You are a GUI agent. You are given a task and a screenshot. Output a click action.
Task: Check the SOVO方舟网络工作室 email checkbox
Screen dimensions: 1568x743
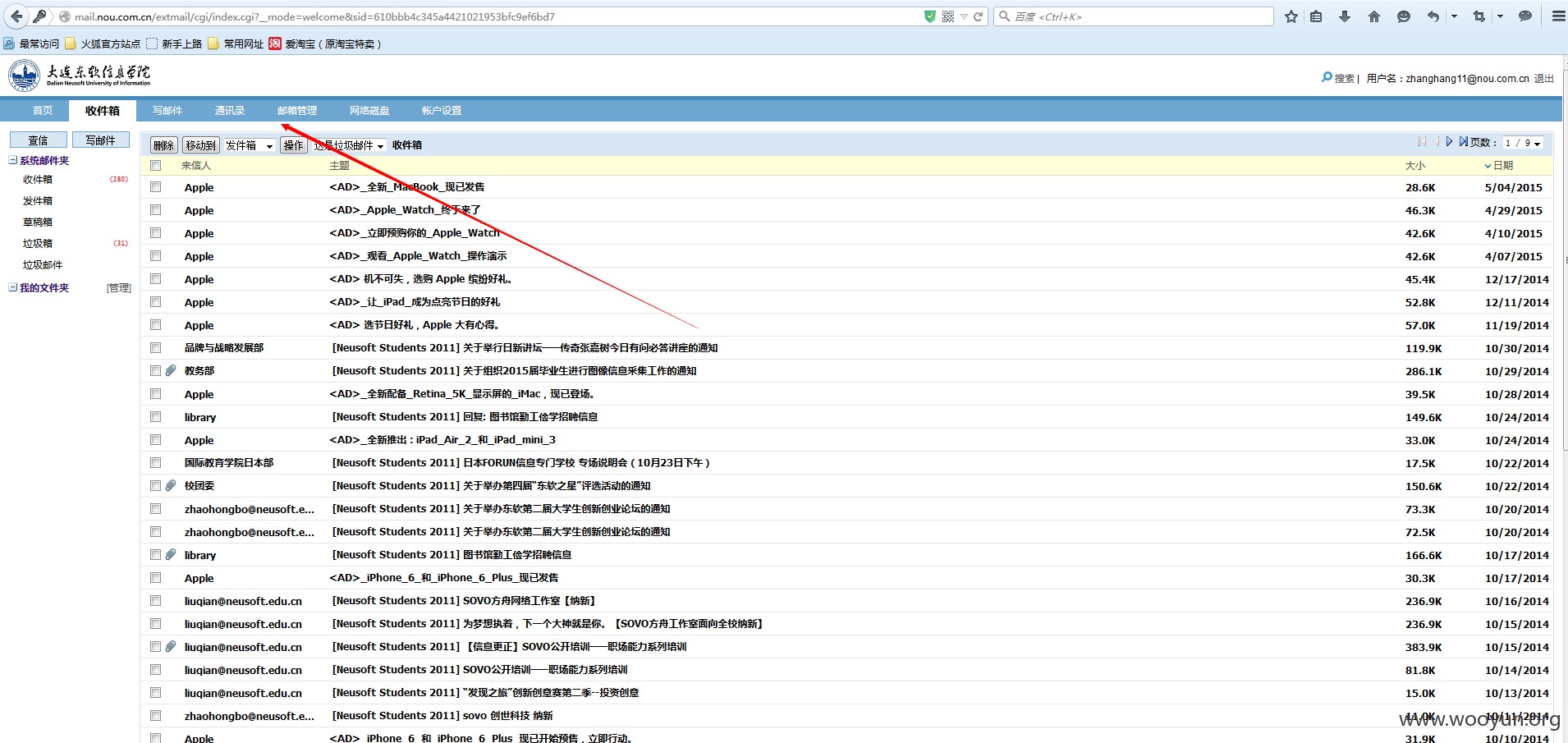pos(156,601)
